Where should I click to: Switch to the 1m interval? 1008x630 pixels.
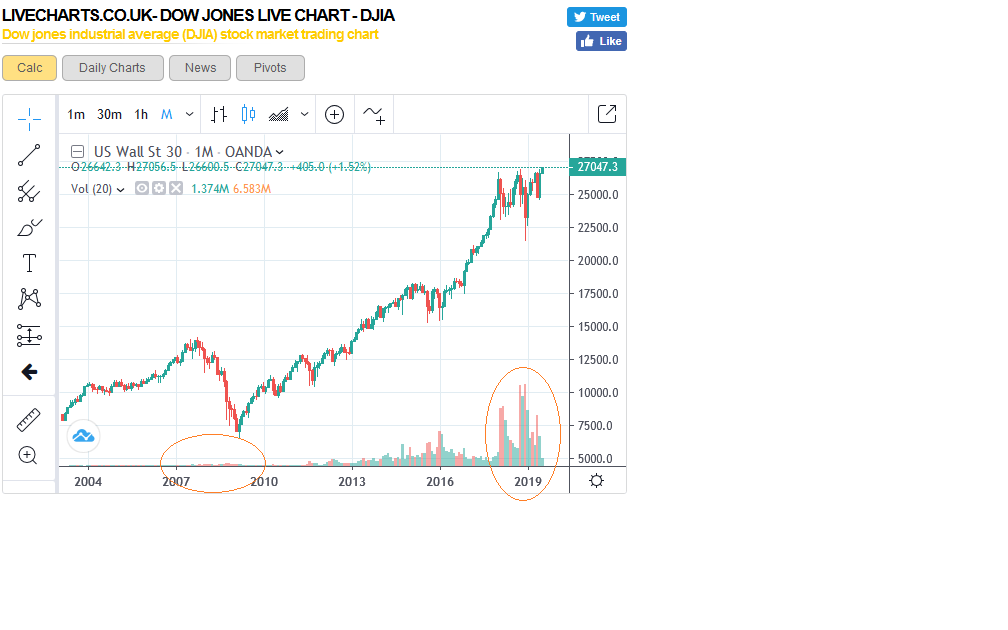[x=76, y=114]
